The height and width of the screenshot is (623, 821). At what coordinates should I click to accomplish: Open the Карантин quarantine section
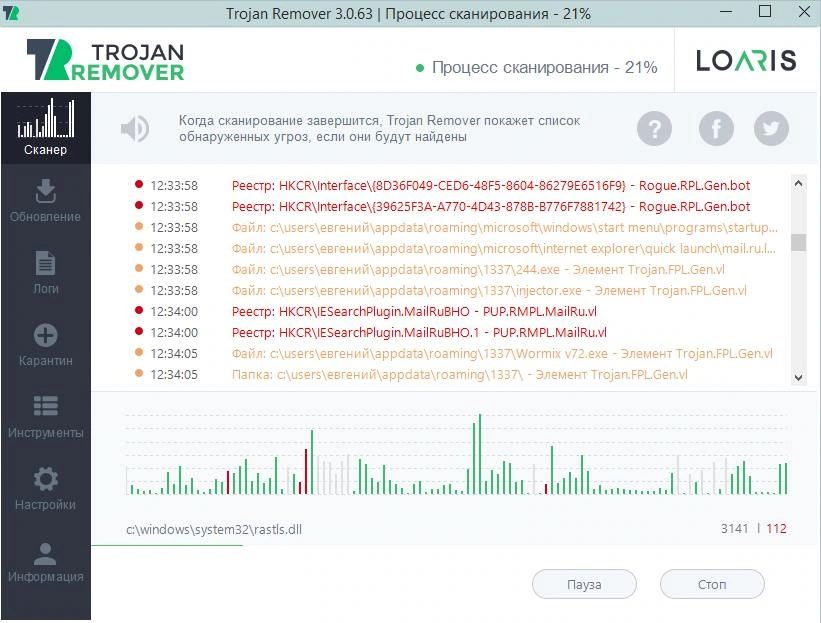[x=46, y=344]
